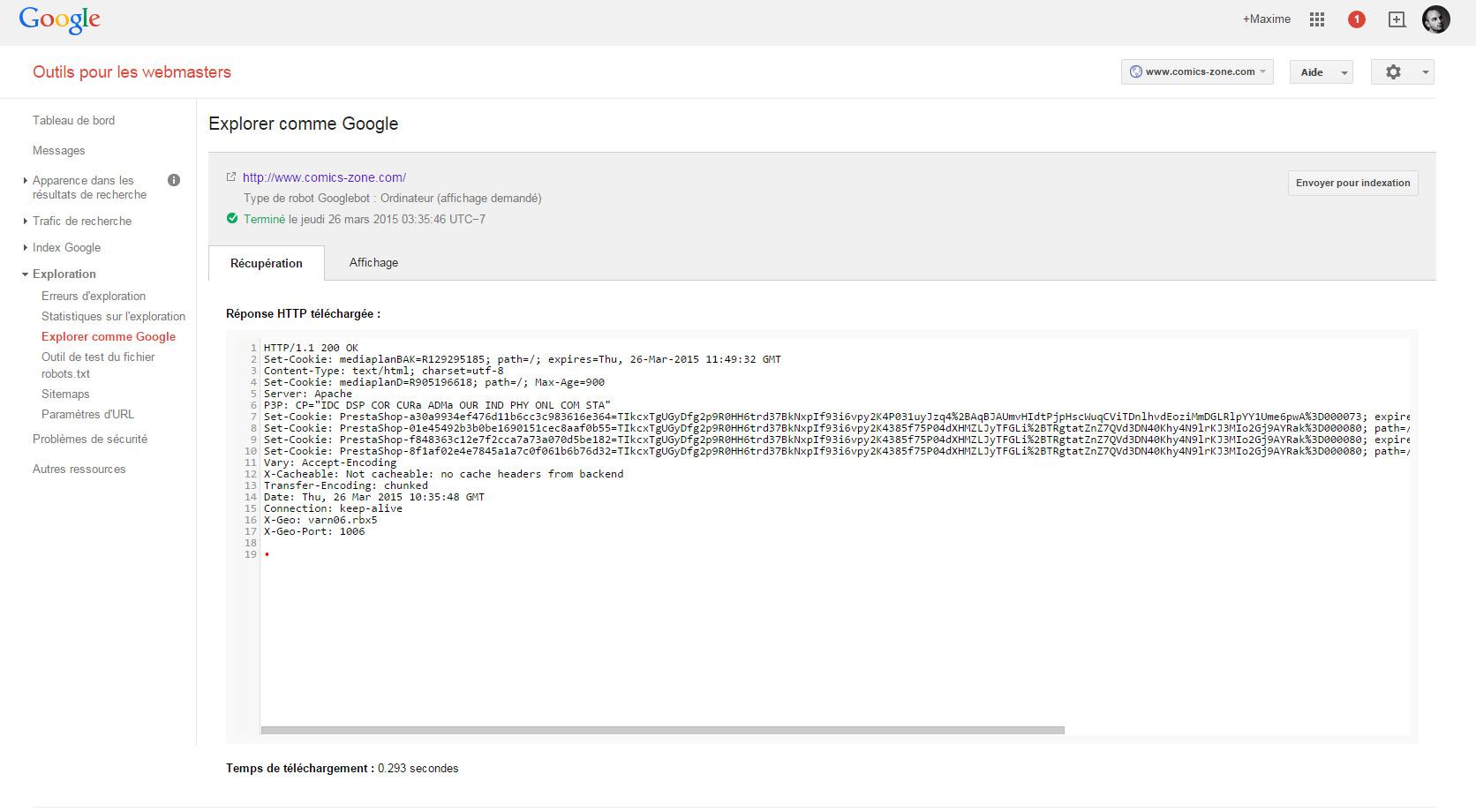Click the info icon beside Apparence dans les résultats

click(x=174, y=180)
